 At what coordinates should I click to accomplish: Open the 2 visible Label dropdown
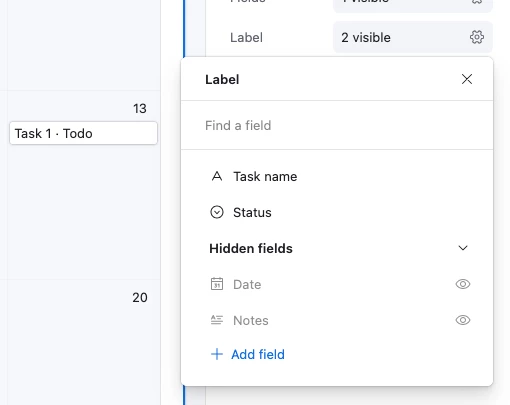[x=413, y=37]
